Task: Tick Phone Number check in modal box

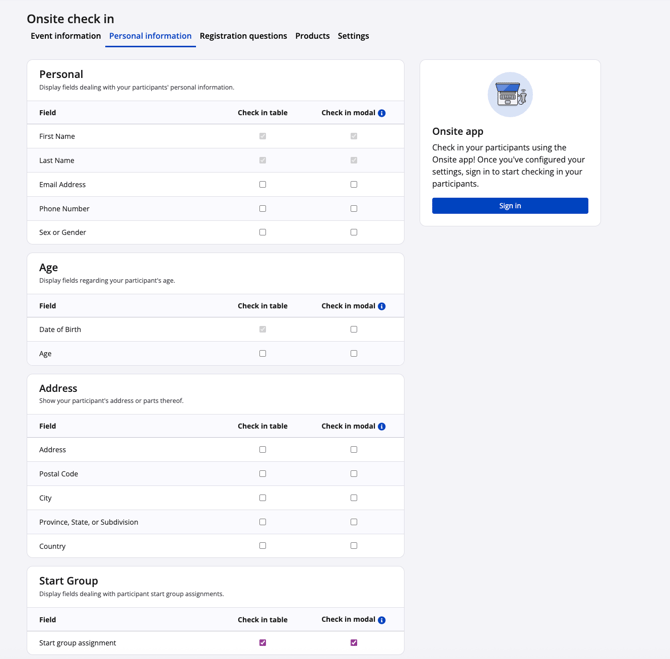Action: click(x=354, y=209)
